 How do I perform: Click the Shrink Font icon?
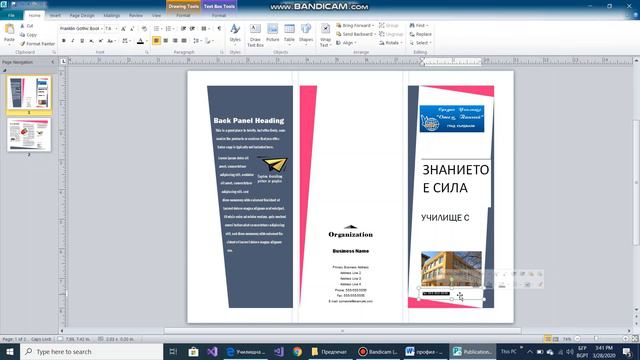132,29
